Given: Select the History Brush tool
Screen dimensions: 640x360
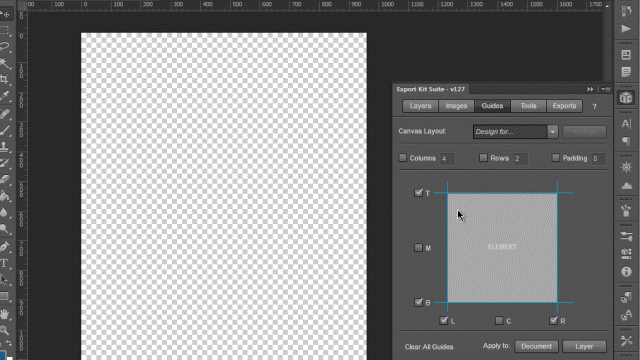Looking at the screenshot, I should [4, 163].
